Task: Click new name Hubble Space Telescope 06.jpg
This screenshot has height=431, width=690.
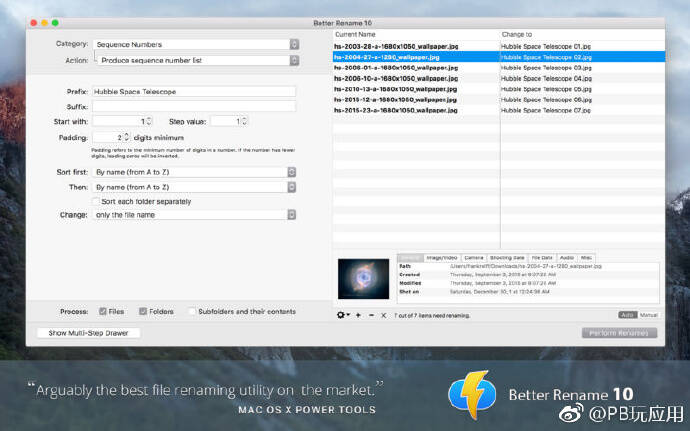Action: (546, 100)
